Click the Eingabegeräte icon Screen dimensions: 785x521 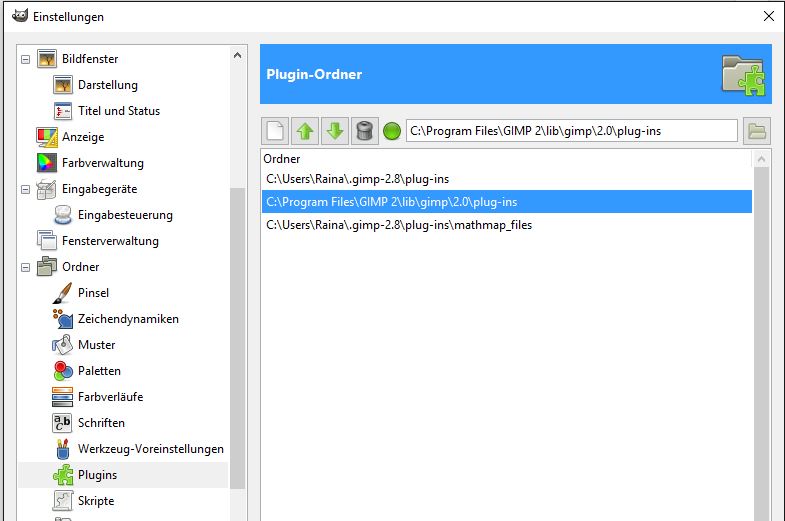(47, 189)
